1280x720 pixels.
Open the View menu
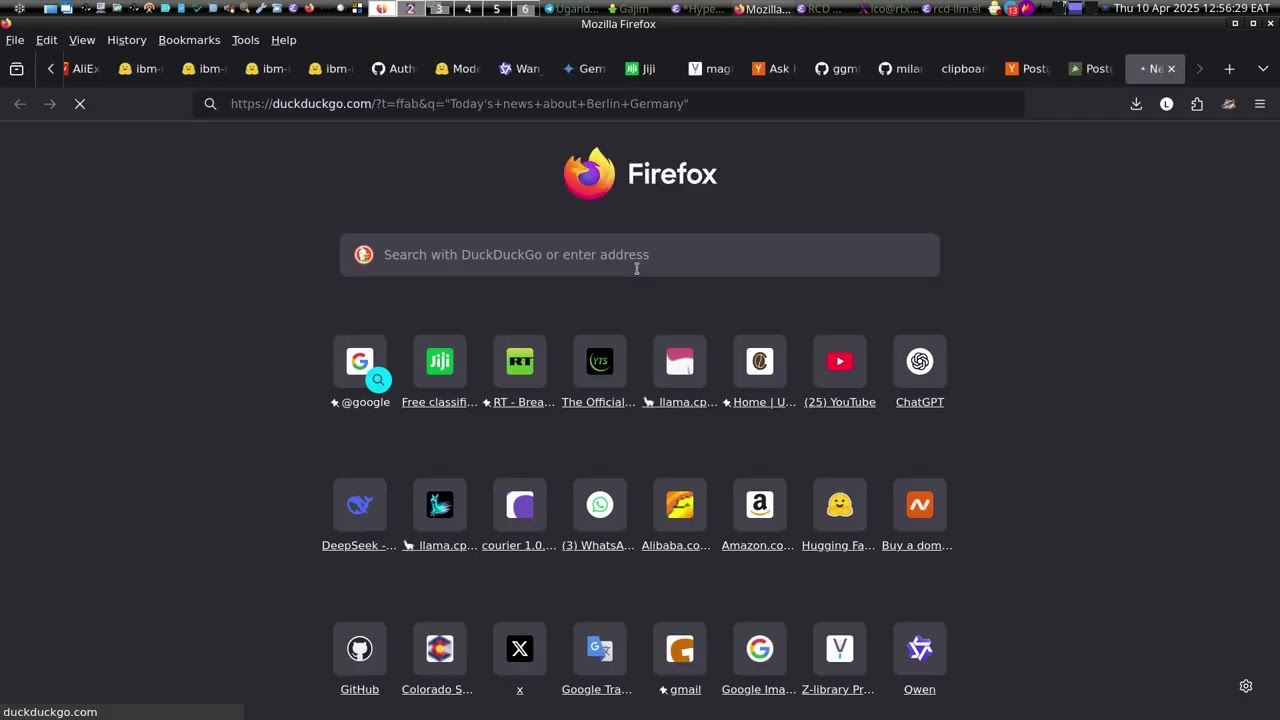click(82, 40)
